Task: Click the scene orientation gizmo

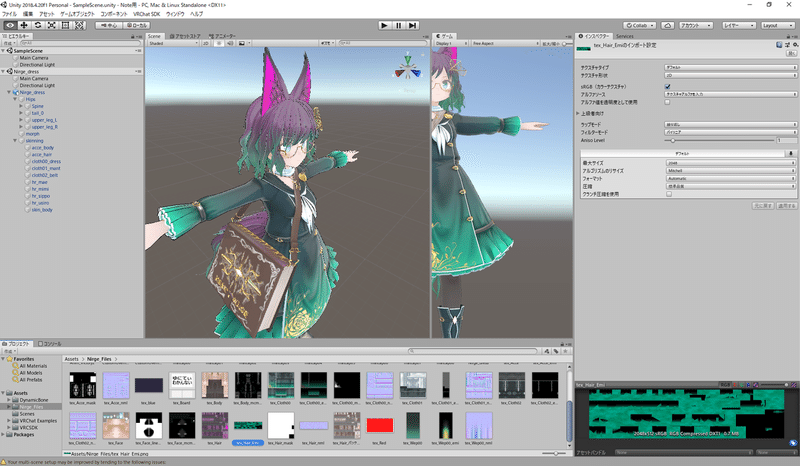Action: [x=407, y=68]
